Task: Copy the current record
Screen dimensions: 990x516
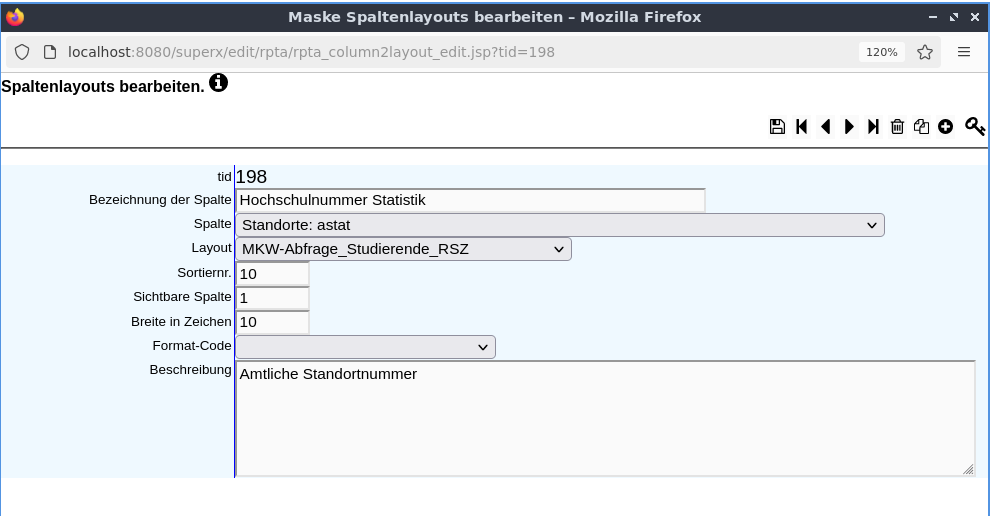Action: click(x=921, y=127)
